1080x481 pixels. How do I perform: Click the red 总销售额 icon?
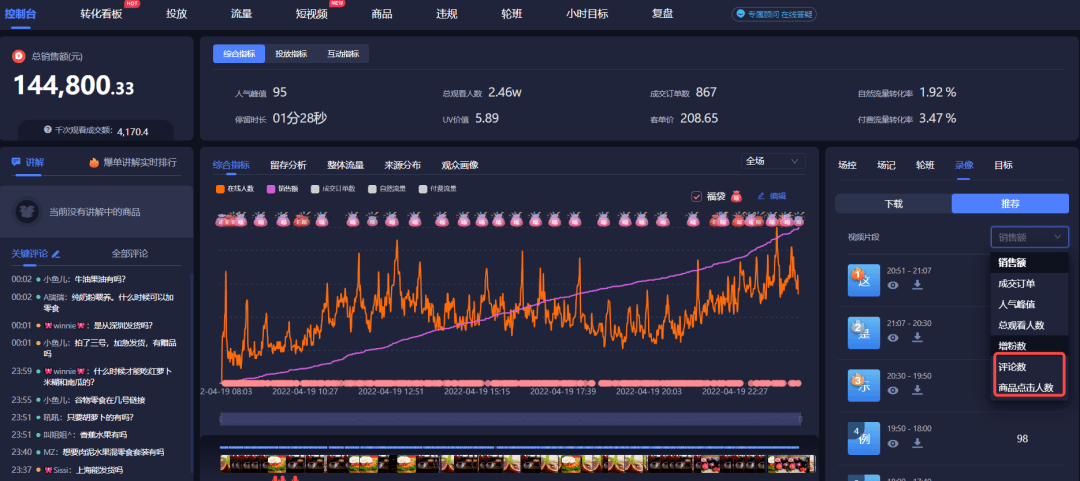[x=19, y=56]
